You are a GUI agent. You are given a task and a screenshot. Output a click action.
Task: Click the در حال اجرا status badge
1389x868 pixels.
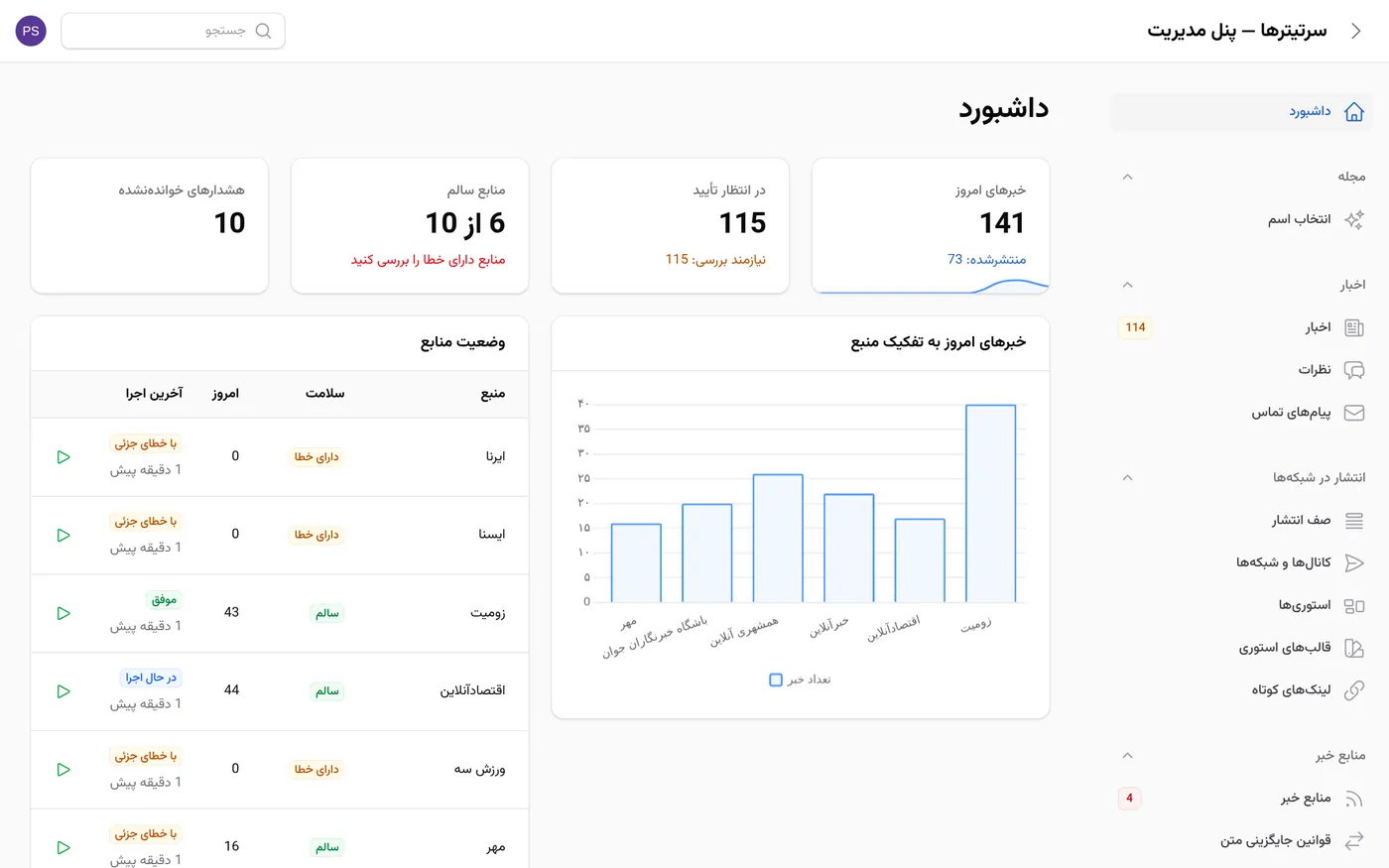pos(151,678)
